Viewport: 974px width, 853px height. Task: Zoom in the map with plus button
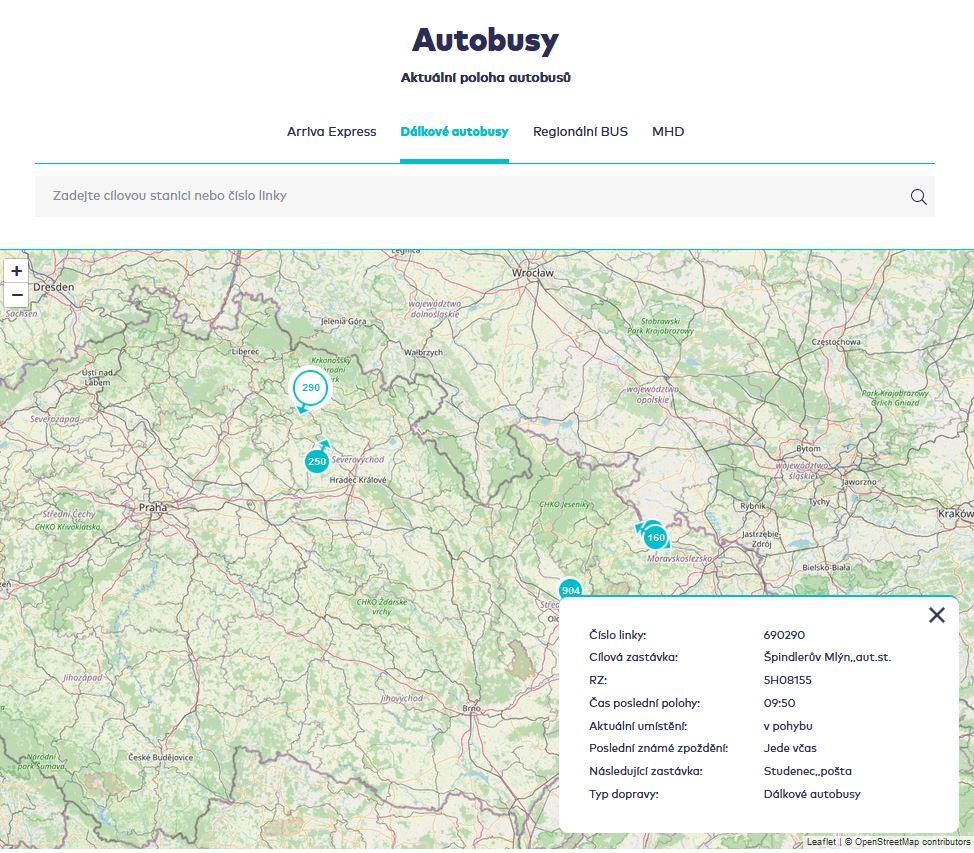tap(17, 271)
